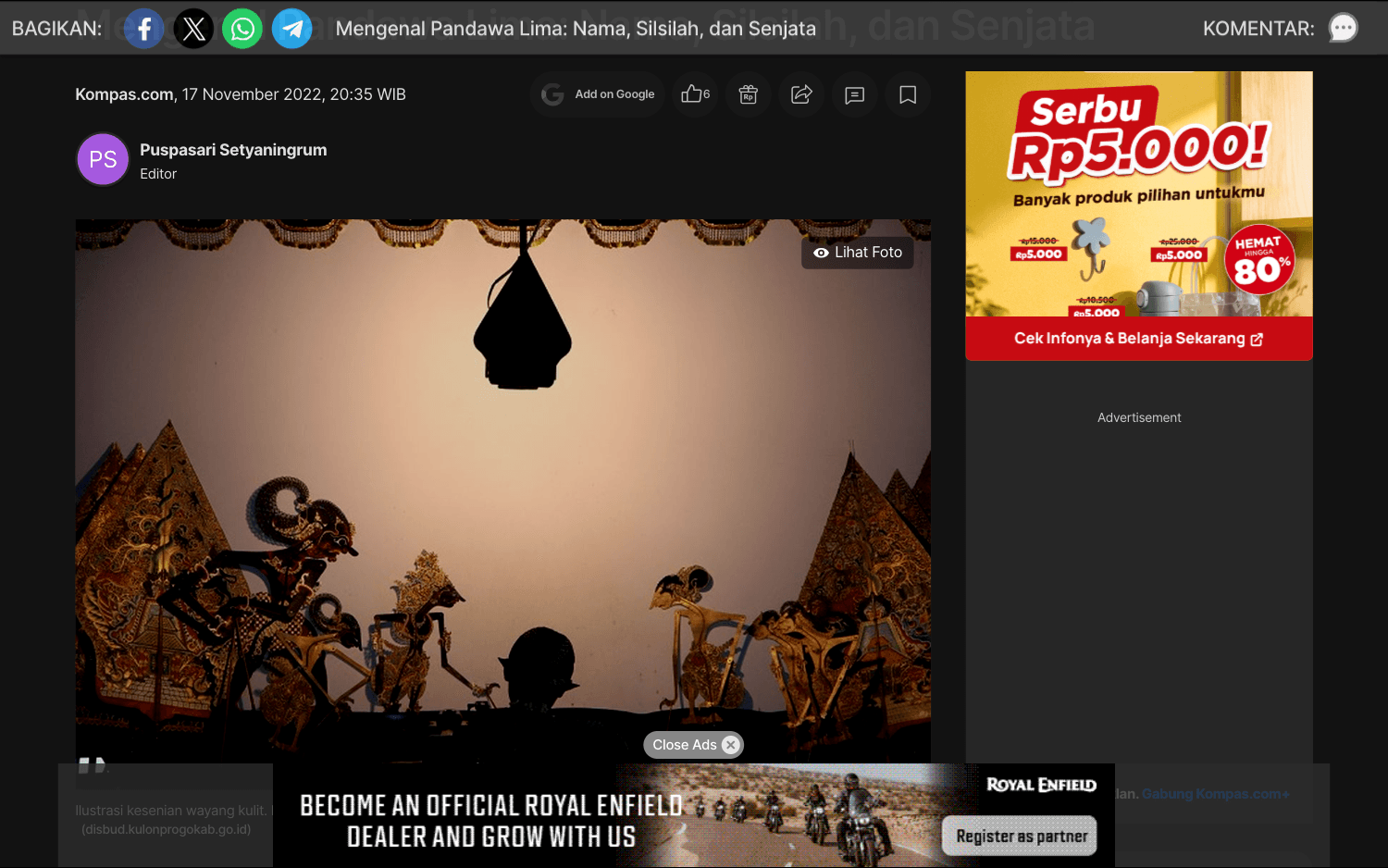This screenshot has height=868, width=1388.
Task: Click the sticky article title text
Action: [576, 29]
